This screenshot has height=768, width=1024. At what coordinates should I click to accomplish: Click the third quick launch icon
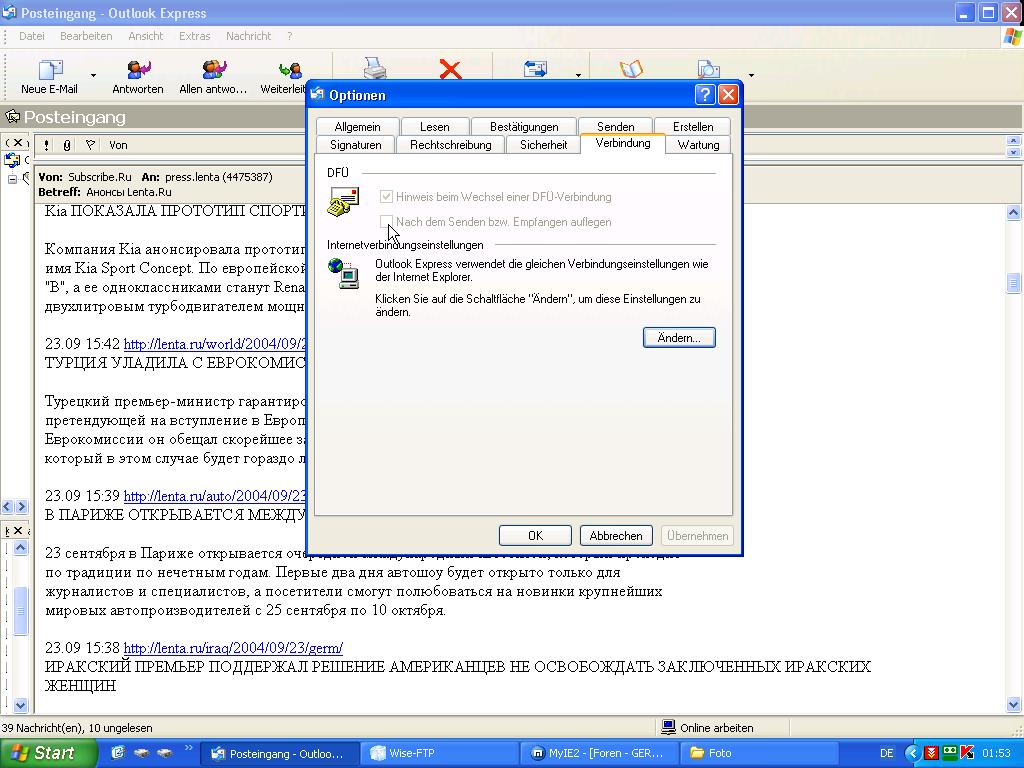point(165,753)
